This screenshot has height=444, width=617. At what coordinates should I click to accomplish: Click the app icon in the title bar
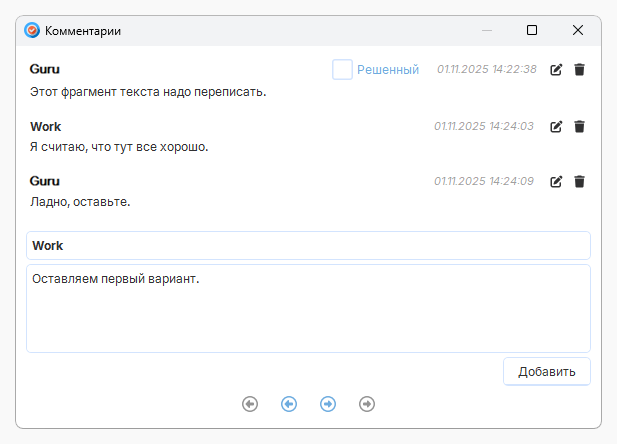(x=32, y=31)
